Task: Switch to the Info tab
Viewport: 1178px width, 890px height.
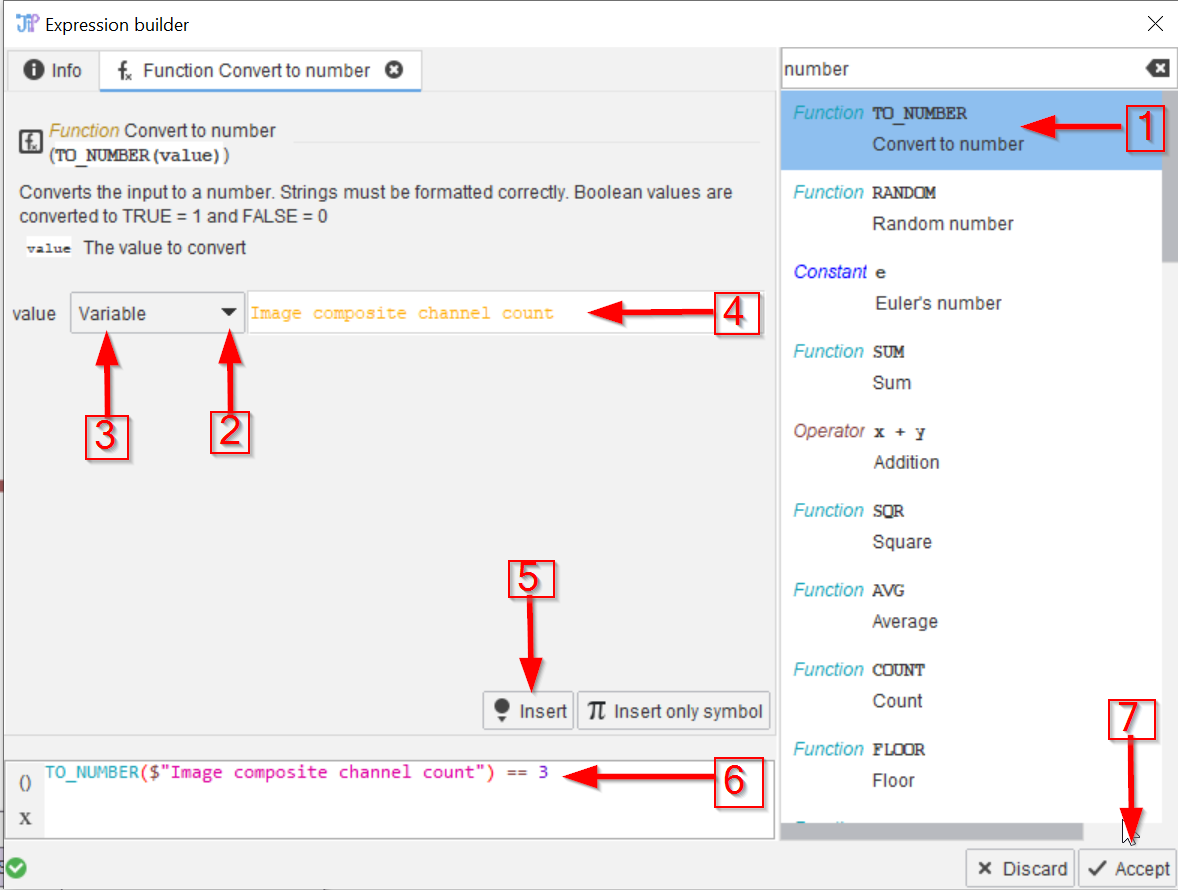Action: pyautogui.click(x=54, y=70)
